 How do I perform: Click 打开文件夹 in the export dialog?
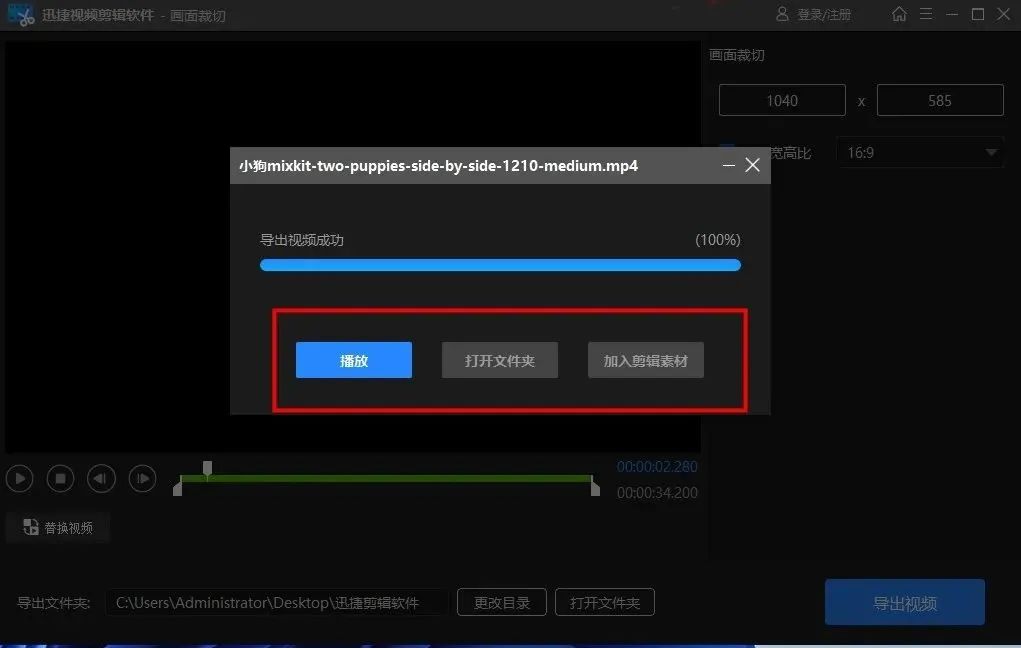click(x=500, y=360)
